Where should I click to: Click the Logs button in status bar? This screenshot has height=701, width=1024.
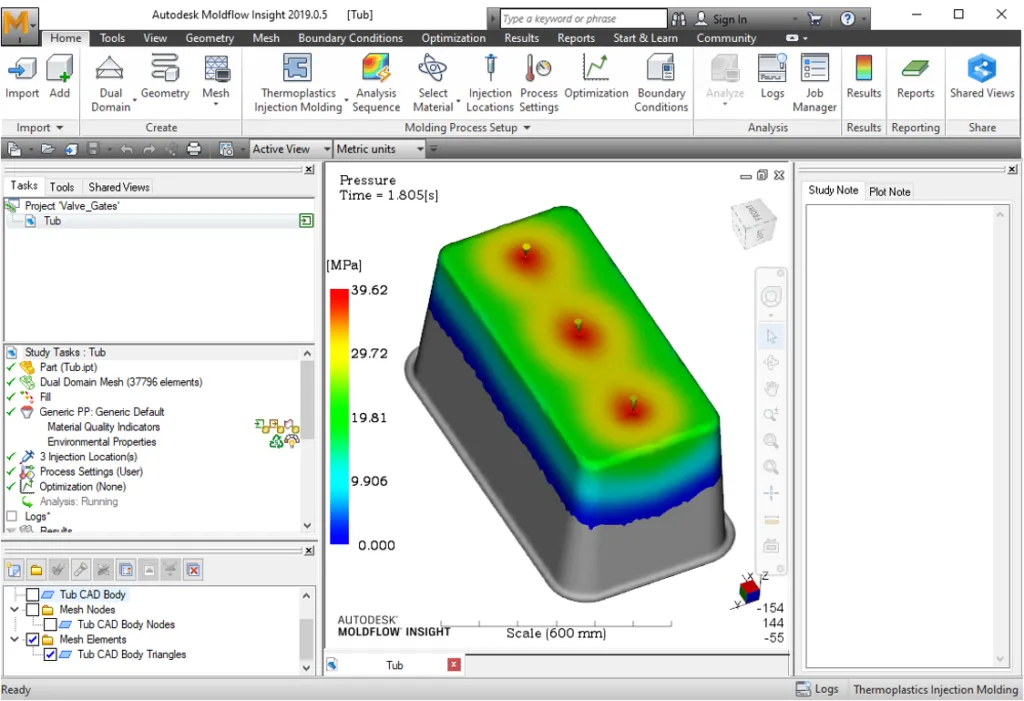pyautogui.click(x=817, y=689)
